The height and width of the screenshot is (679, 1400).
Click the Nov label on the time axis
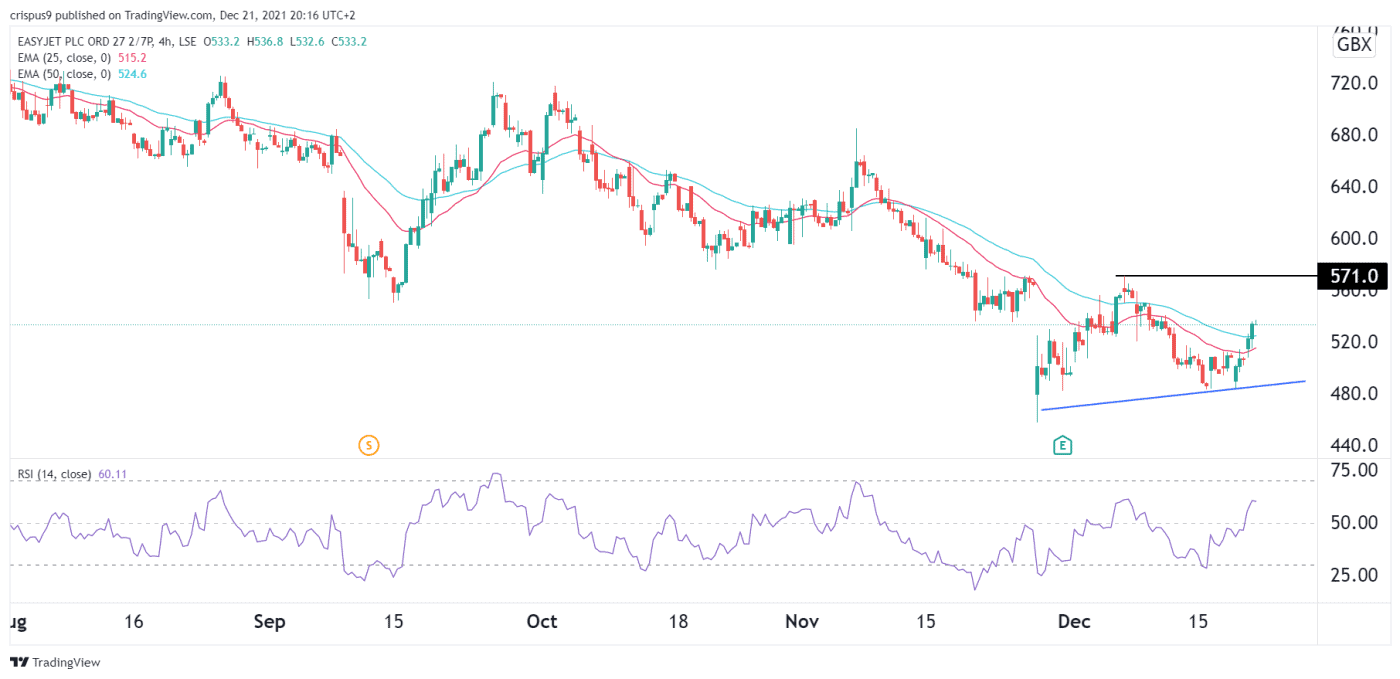point(801,621)
